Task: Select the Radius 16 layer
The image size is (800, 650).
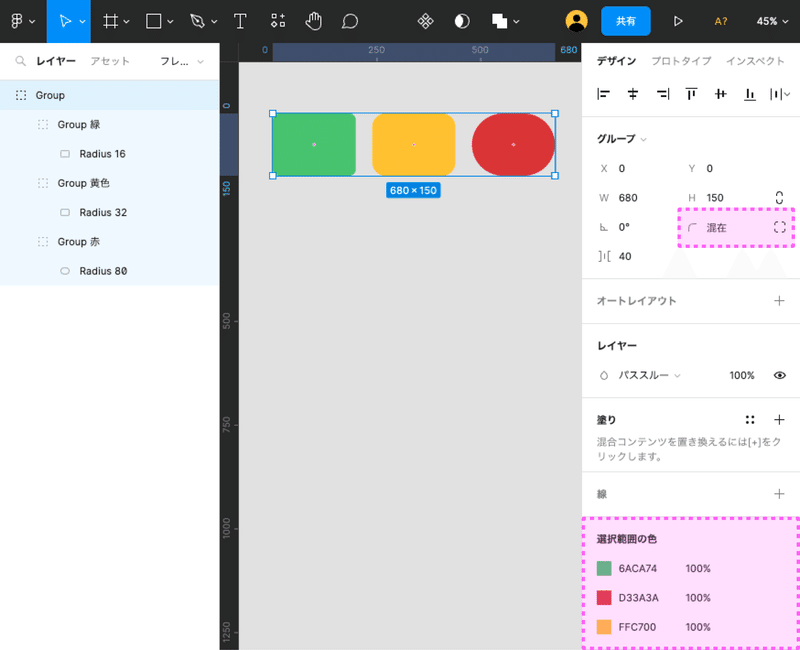Action: tap(110, 154)
